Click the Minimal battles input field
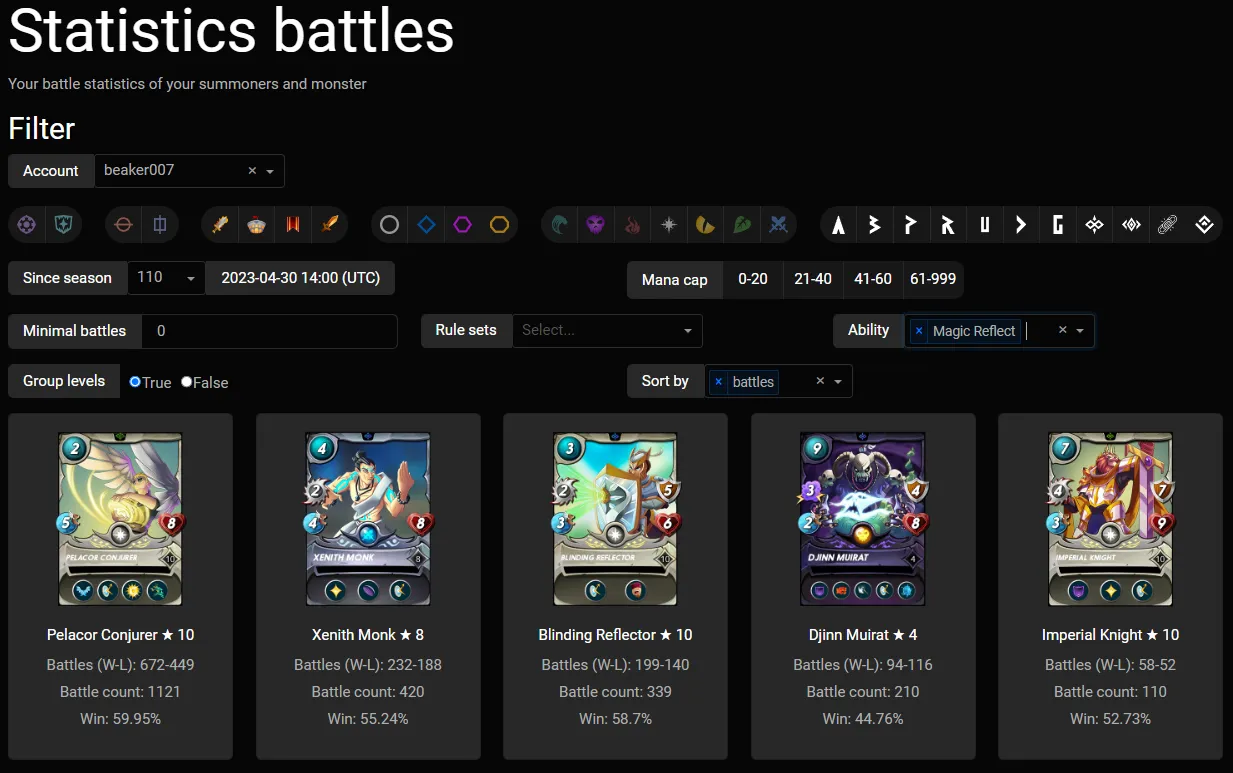The height and width of the screenshot is (773, 1233). (270, 331)
